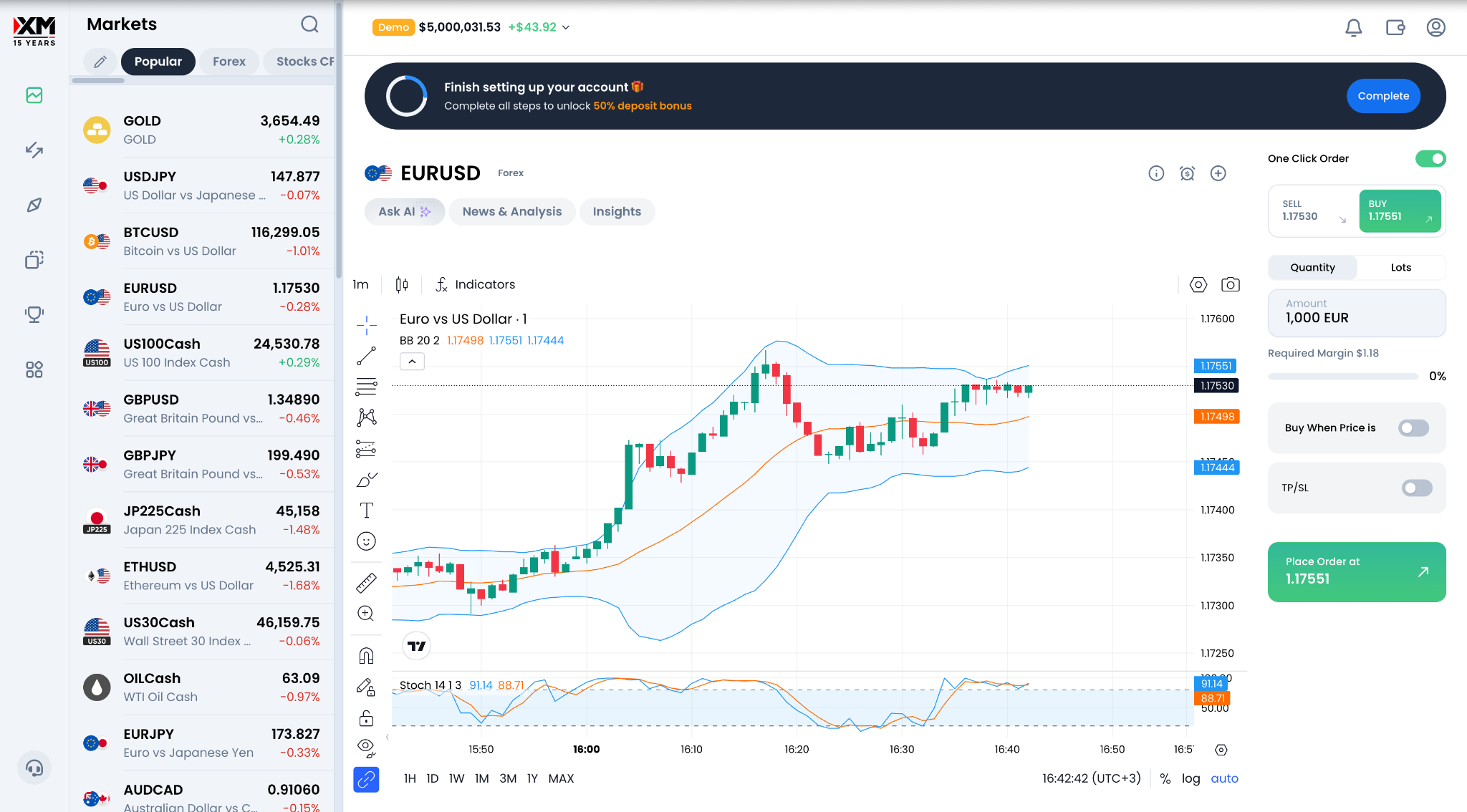The height and width of the screenshot is (812, 1467).
Task: Open the user profile icon
Action: click(1435, 27)
